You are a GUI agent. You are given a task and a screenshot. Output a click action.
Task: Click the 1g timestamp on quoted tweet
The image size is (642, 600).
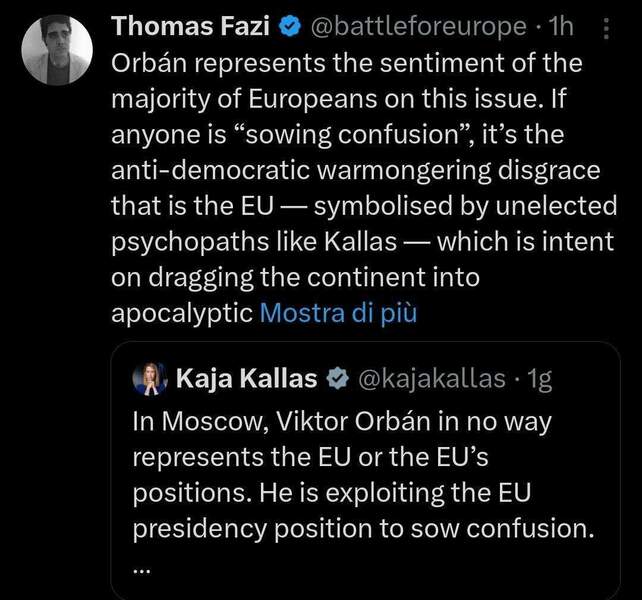click(x=539, y=379)
